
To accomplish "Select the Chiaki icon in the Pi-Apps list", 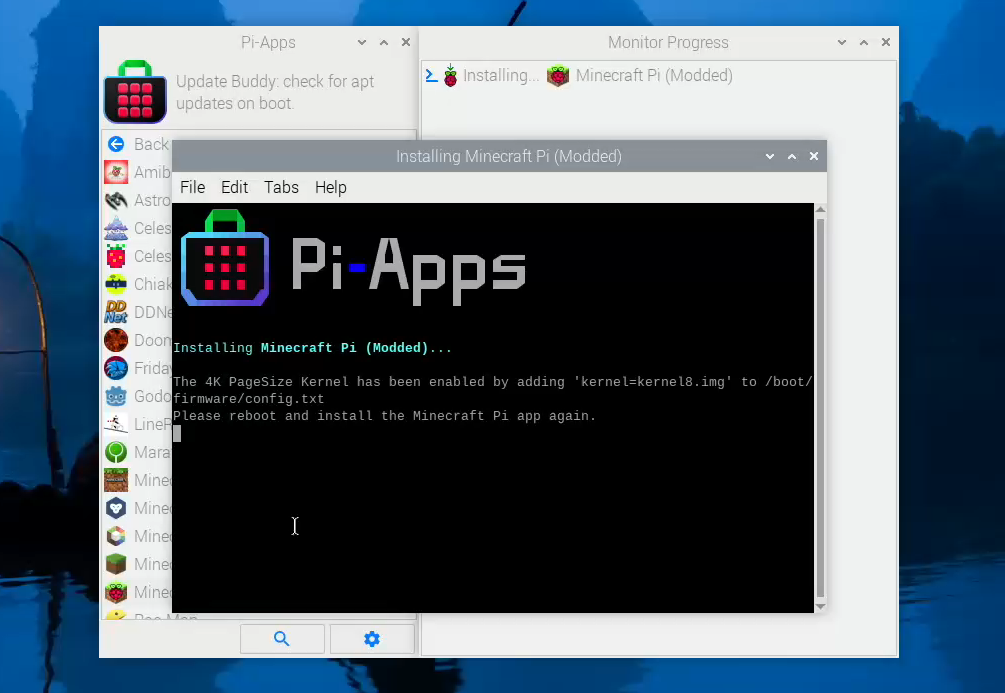I will point(116,284).
